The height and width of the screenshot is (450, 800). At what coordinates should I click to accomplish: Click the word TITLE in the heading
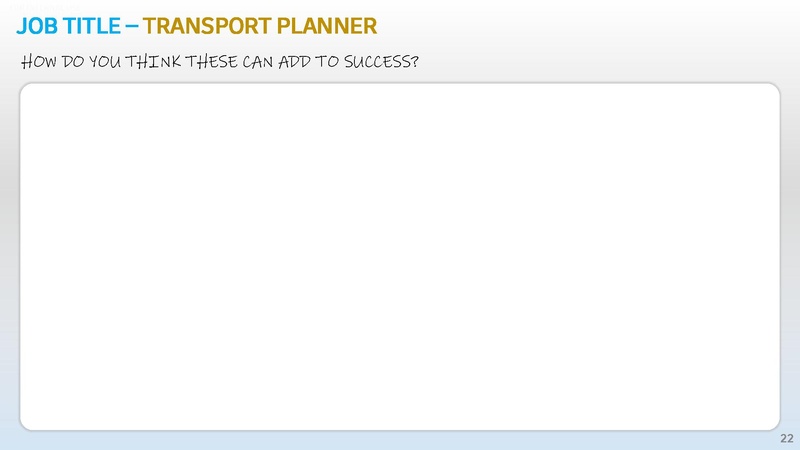93,22
